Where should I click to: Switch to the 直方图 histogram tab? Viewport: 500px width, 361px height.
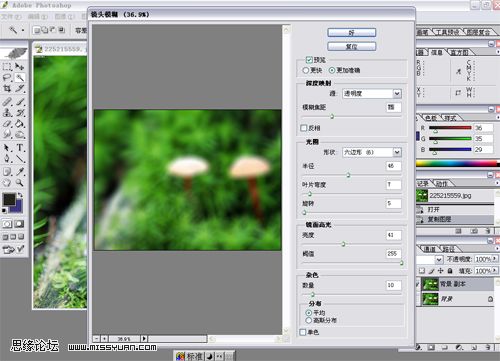pyautogui.click(x=459, y=52)
